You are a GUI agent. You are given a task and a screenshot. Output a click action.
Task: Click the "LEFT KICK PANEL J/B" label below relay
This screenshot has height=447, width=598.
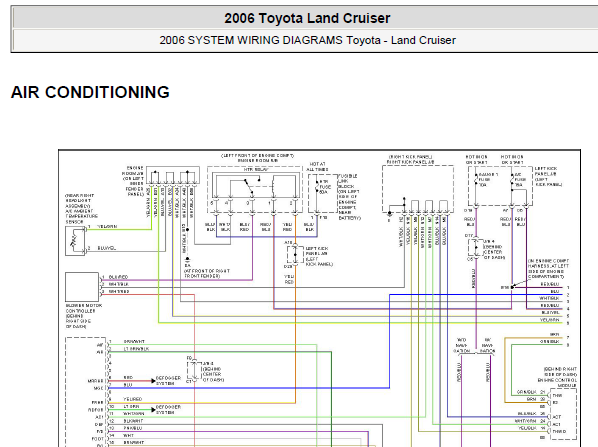tap(319, 256)
